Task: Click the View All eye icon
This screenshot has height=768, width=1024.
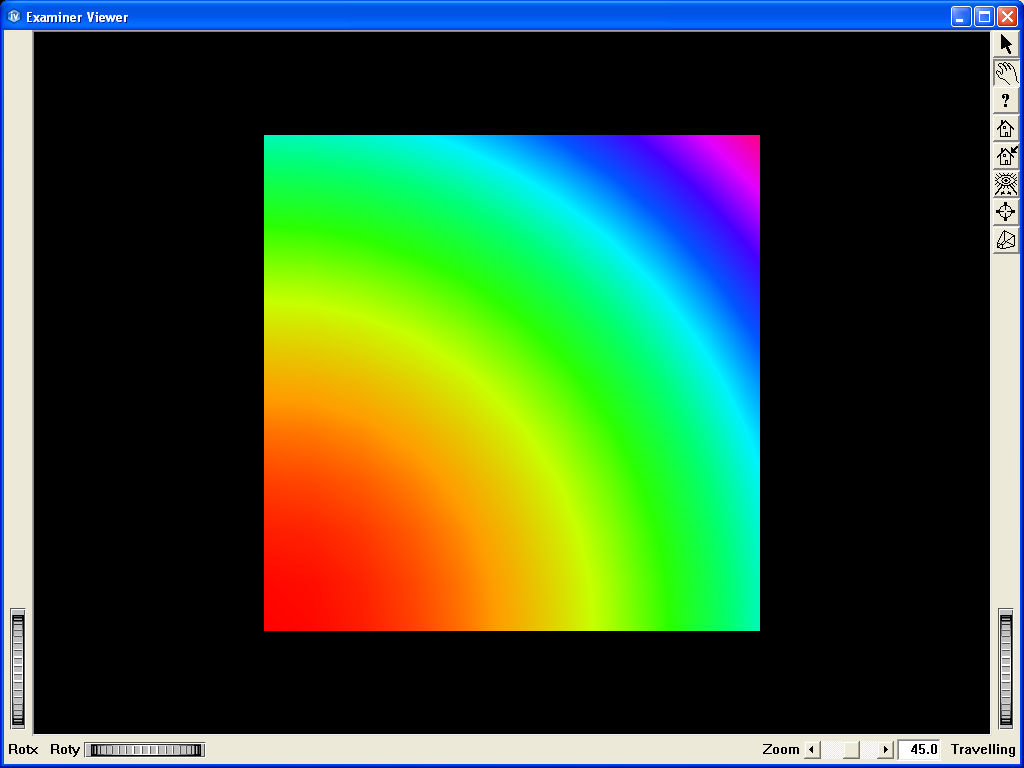Action: 1005,183
